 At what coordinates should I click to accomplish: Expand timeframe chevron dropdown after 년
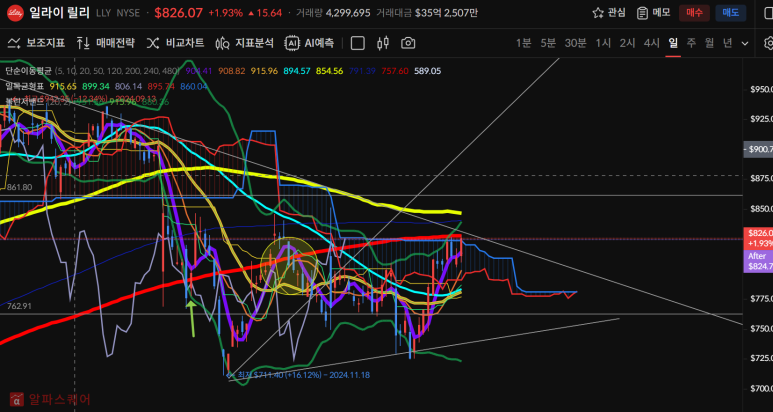[x=745, y=43]
